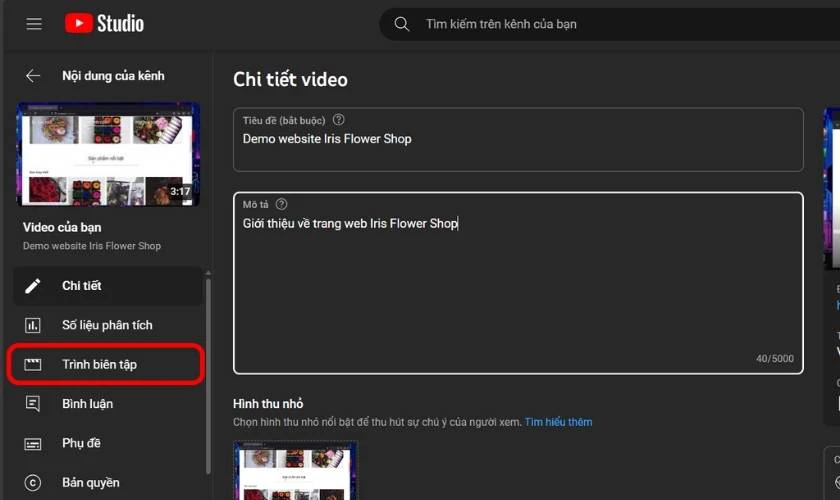This screenshot has width=840, height=500.
Task: Click the Video của bạn label
Action: [x=62, y=227]
